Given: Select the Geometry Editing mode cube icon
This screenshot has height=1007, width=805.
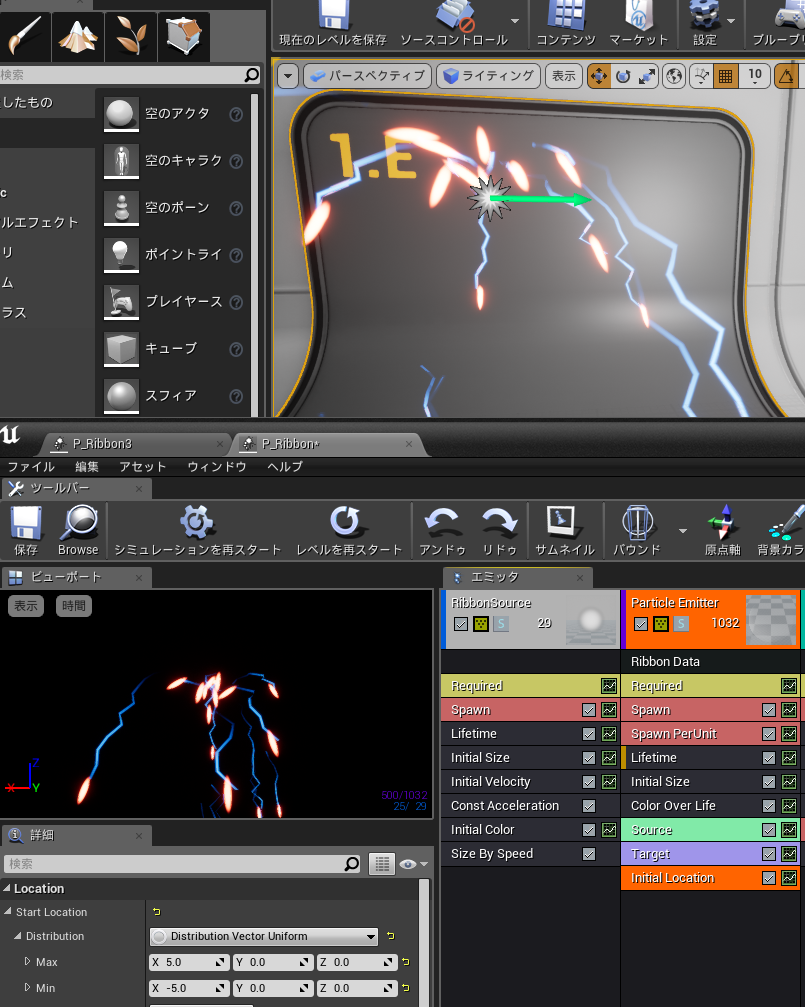Looking at the screenshot, I should pyautogui.click(x=184, y=35).
